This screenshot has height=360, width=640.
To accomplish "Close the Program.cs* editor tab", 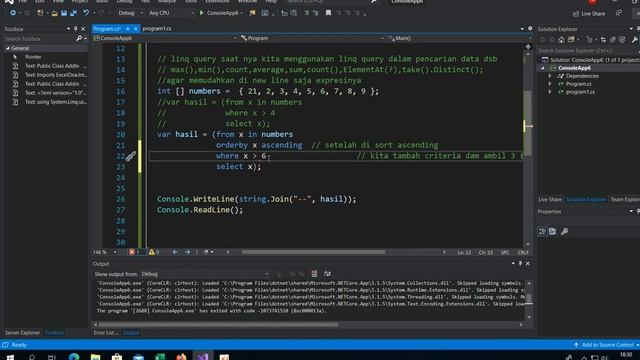I will tap(136, 29).
